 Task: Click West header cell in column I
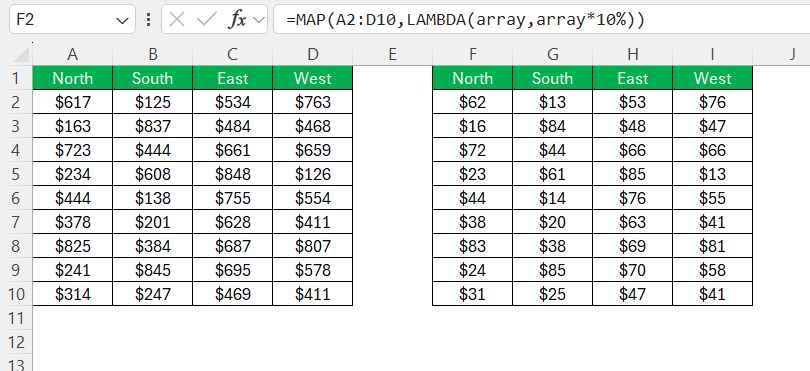(x=712, y=78)
